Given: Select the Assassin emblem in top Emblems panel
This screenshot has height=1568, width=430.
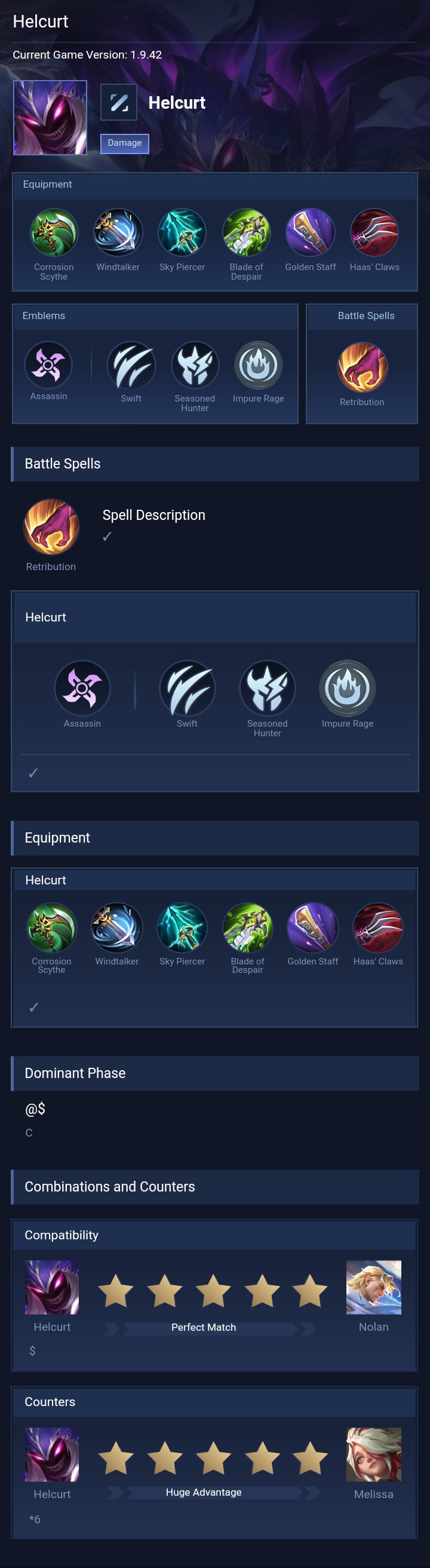Looking at the screenshot, I should point(48,365).
